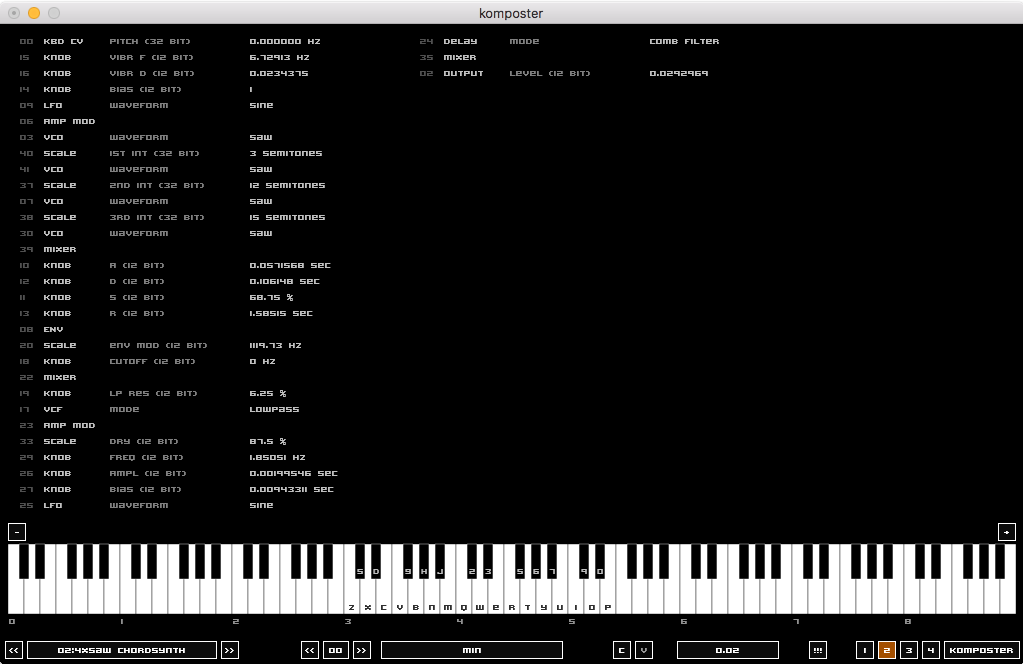Click the 87.5 % dry value
The width and height of the screenshot is (1023, 664).
[267, 441]
